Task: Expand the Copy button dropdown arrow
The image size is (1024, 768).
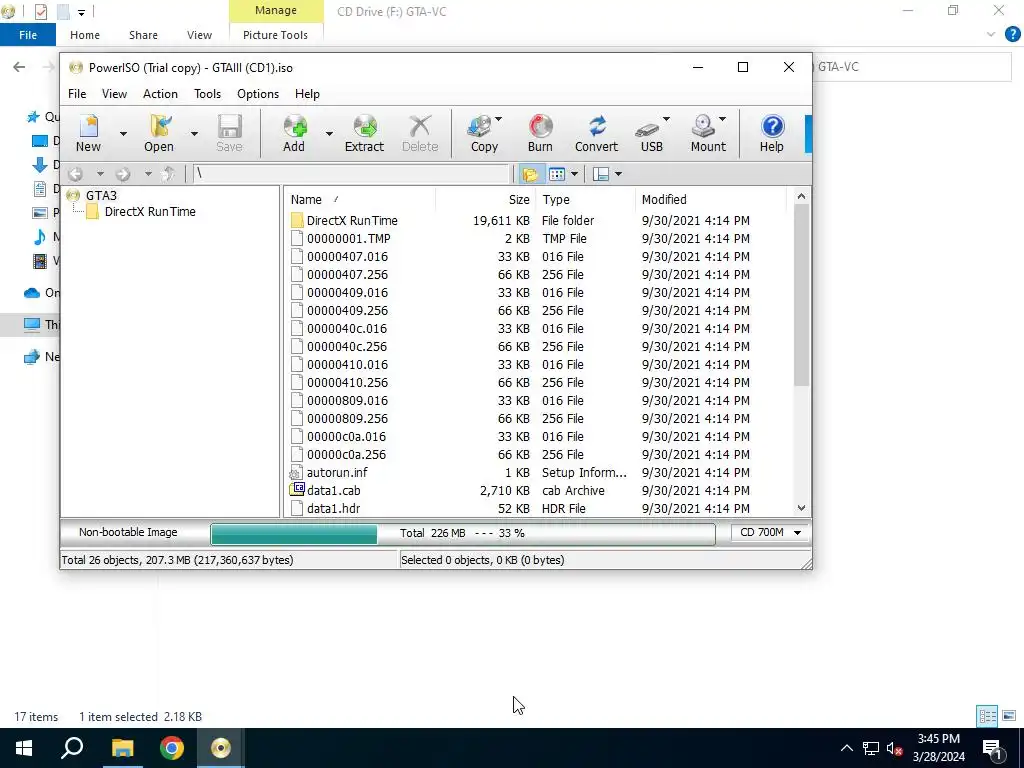Action: (x=498, y=120)
